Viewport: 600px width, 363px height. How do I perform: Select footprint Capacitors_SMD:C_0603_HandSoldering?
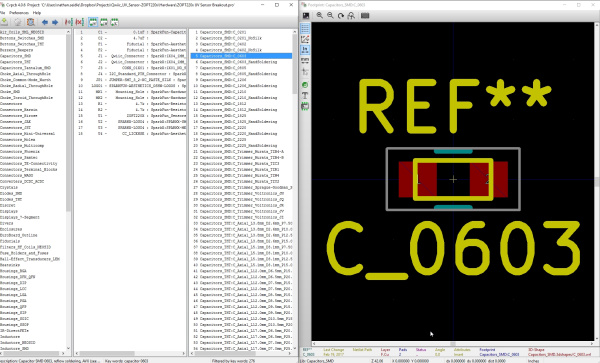[x=241, y=62]
